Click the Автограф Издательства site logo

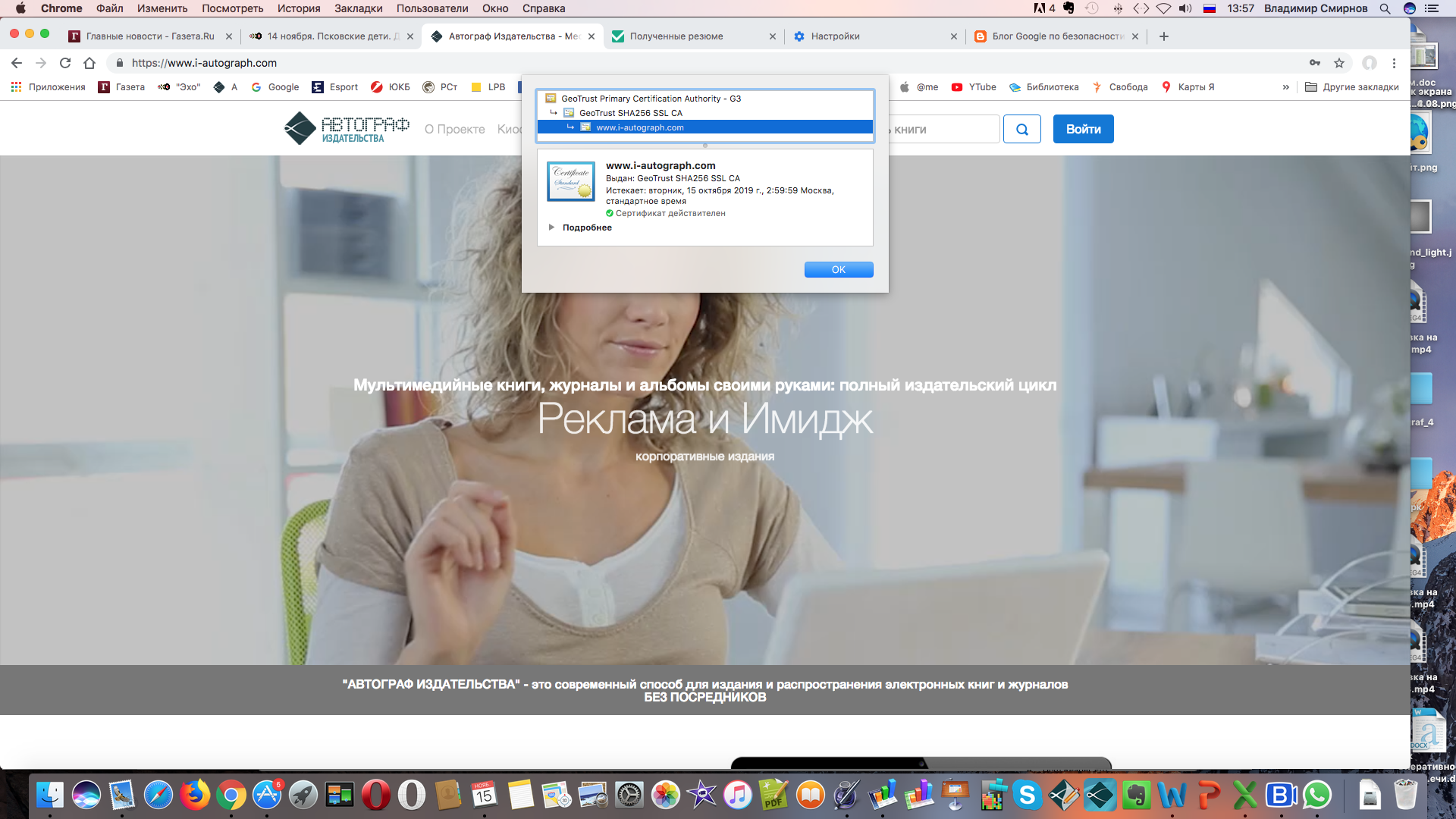[x=346, y=128]
